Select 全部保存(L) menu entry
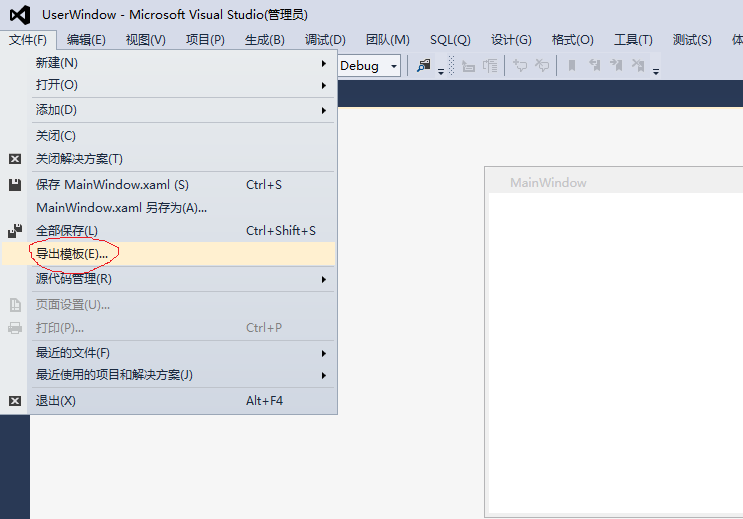 [x=169, y=231]
